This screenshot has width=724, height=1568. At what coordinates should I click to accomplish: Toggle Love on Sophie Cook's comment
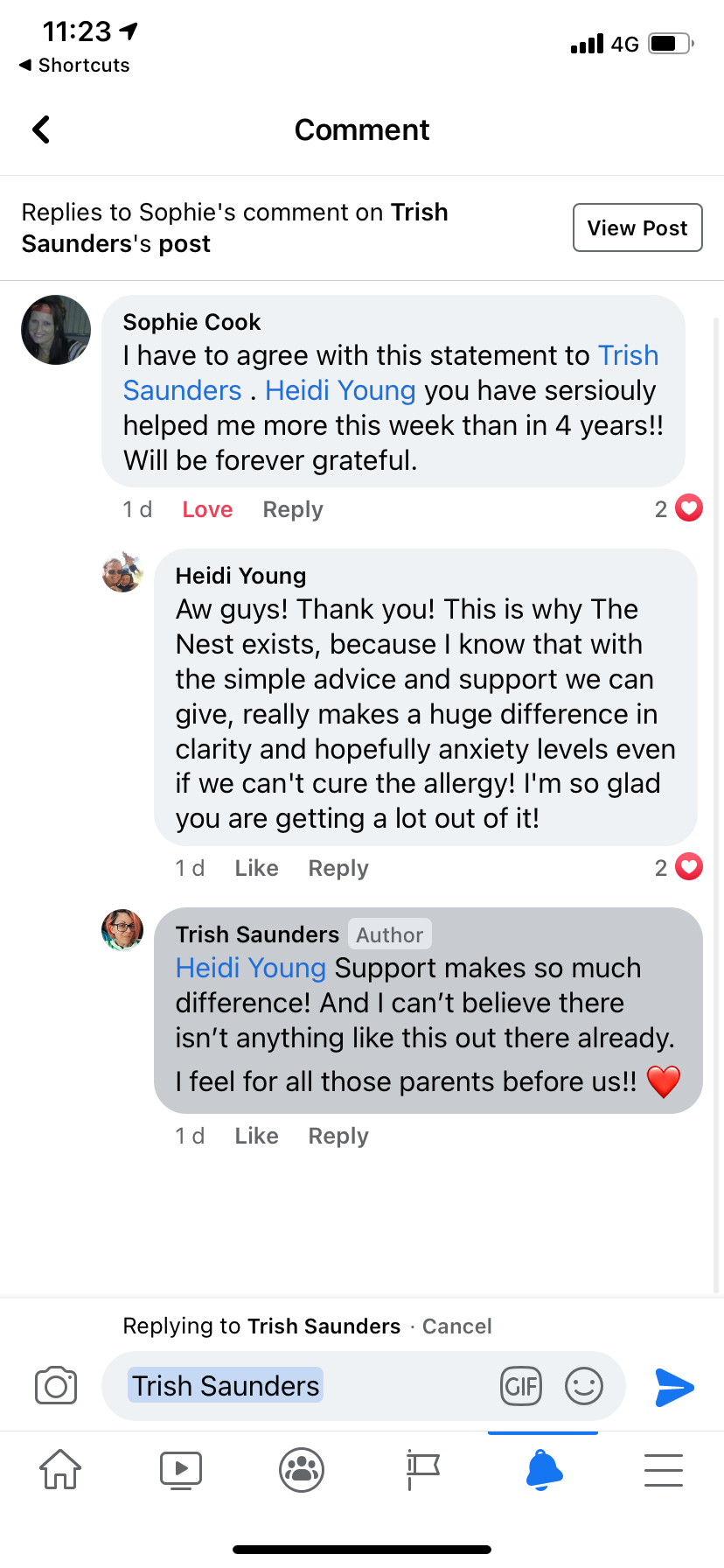click(207, 509)
